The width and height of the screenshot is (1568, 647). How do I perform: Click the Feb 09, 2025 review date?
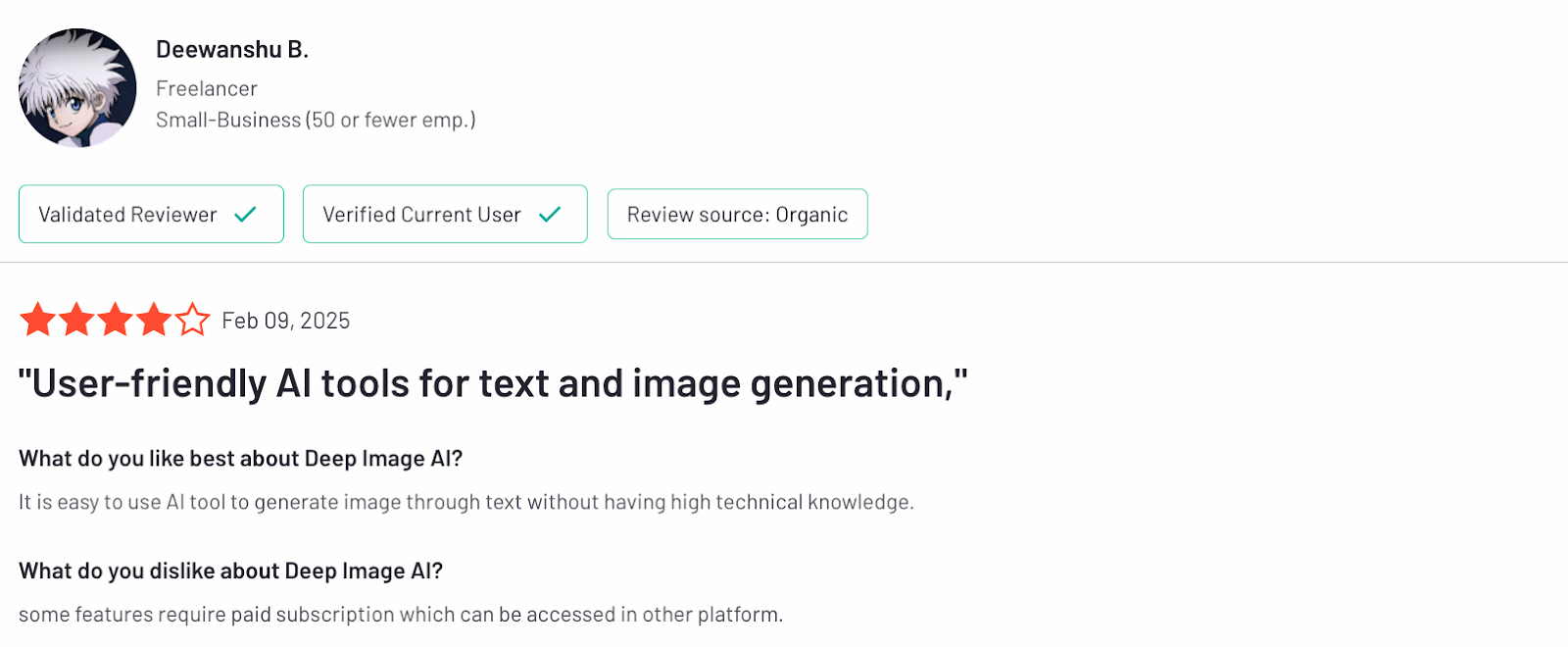(286, 321)
